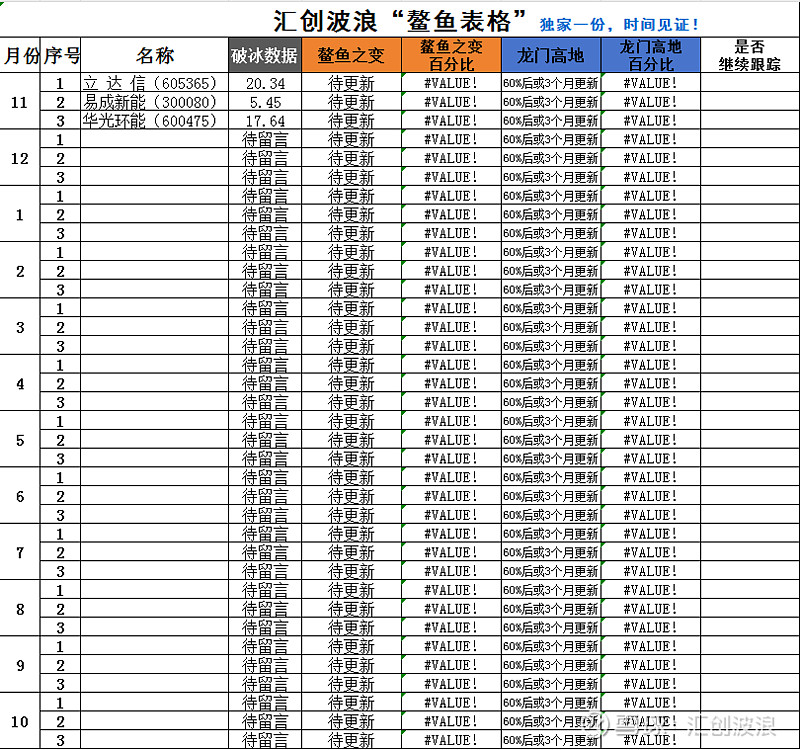The width and height of the screenshot is (800, 750).
Task: Select 是否继续跟踪 cell for 立达信
Action: [x=750, y=83]
